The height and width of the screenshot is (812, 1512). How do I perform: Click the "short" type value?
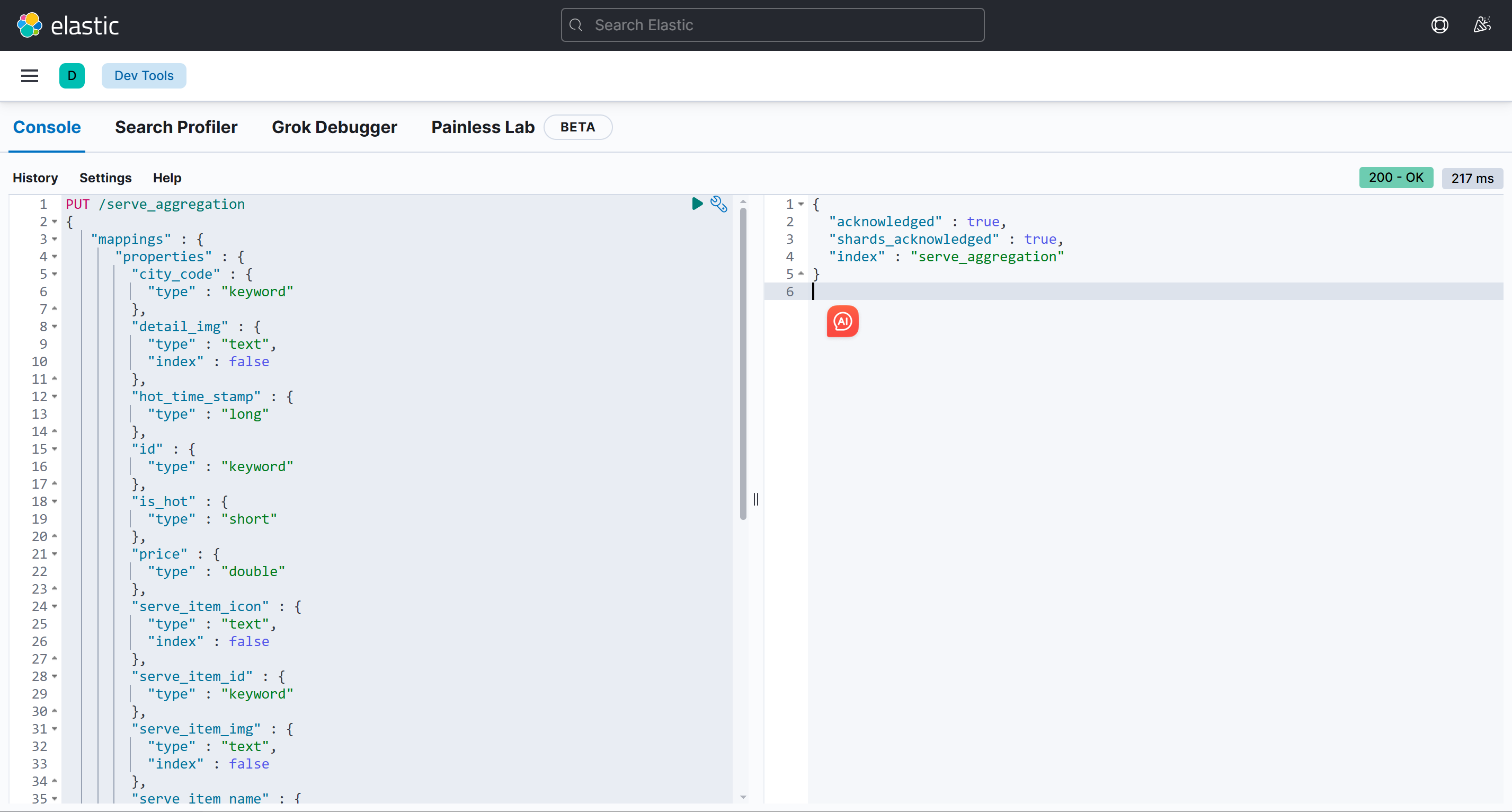point(249,519)
